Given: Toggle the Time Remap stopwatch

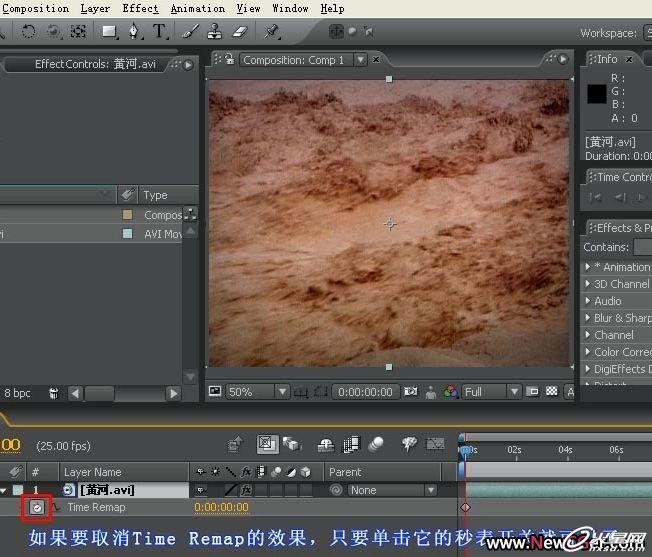Looking at the screenshot, I should point(37,508).
